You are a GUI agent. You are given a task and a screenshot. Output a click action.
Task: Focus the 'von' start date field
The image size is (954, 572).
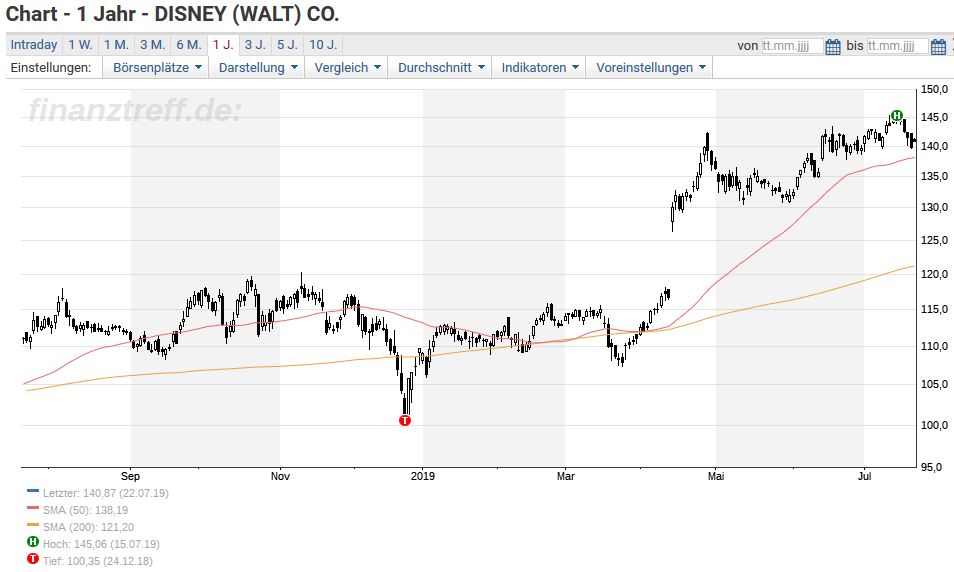tap(792, 46)
